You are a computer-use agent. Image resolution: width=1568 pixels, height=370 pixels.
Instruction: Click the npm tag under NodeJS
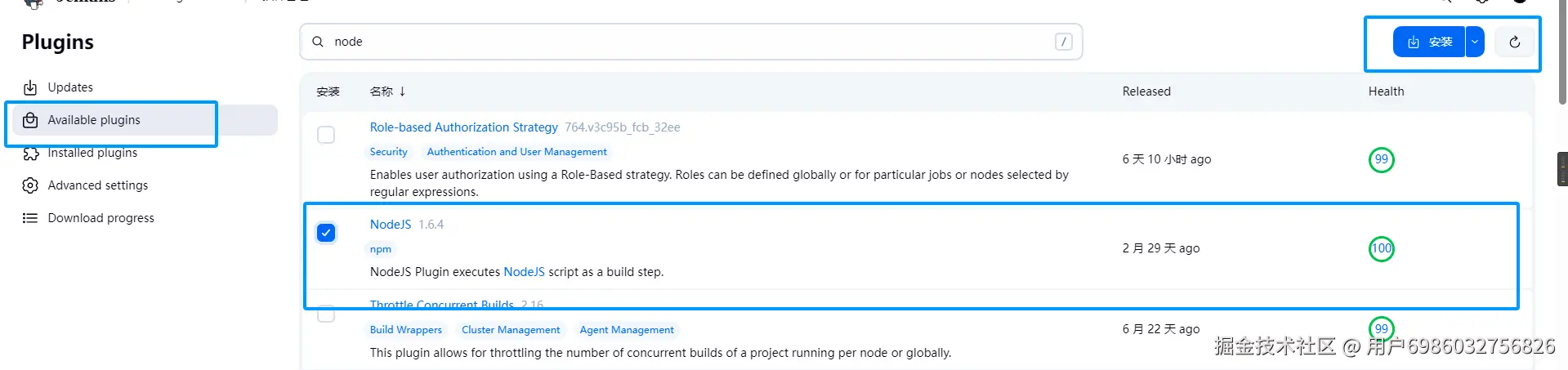click(x=381, y=249)
